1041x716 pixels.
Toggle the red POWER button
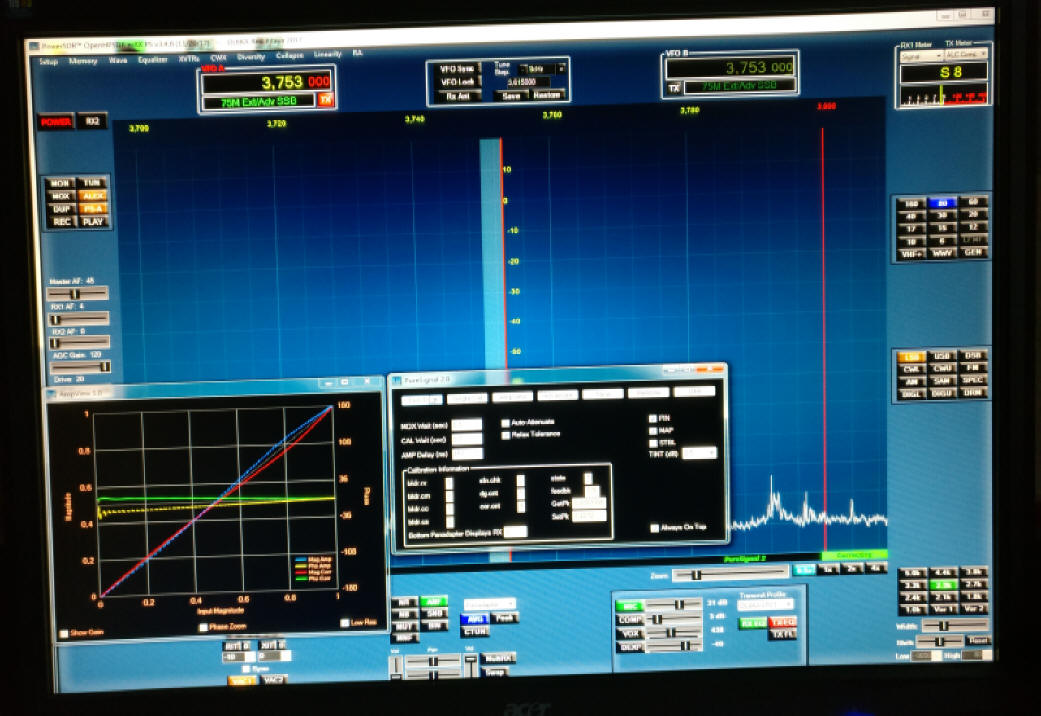point(56,122)
